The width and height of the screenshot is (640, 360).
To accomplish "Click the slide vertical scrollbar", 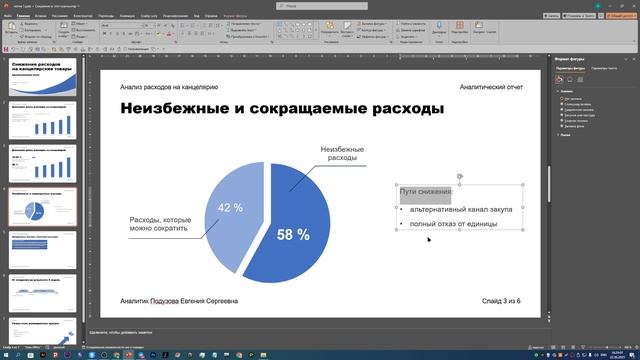I will (x=549, y=184).
